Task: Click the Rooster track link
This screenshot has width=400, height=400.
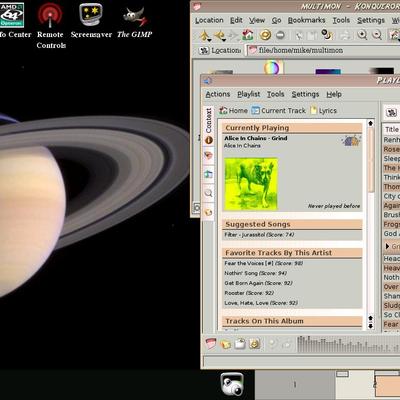Action: pyautogui.click(x=249, y=293)
